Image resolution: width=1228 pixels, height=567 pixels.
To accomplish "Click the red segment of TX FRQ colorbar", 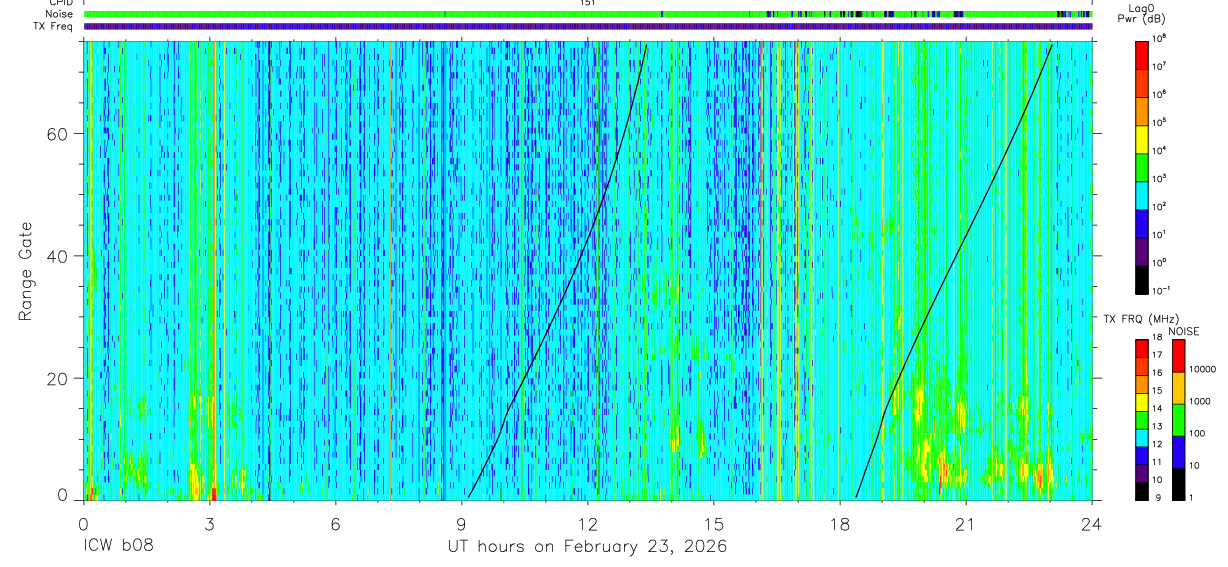I will 1141,347.
